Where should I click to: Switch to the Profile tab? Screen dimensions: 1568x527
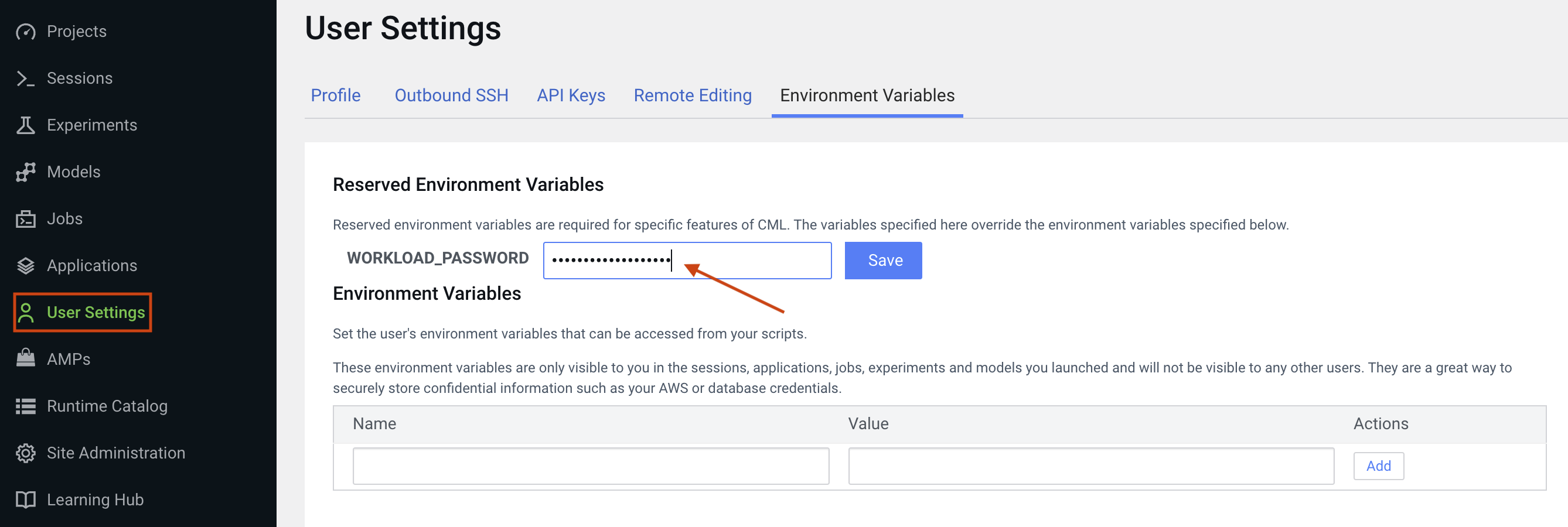(335, 95)
